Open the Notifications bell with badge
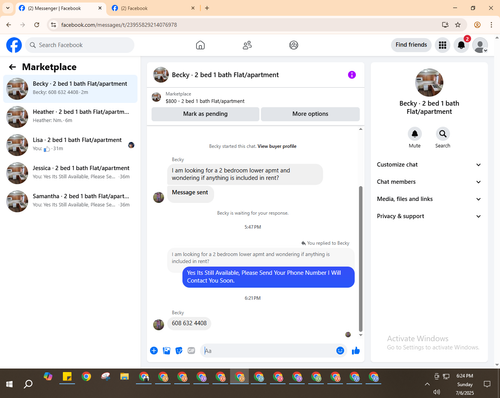Screen dimensions: 500x398 461,45
